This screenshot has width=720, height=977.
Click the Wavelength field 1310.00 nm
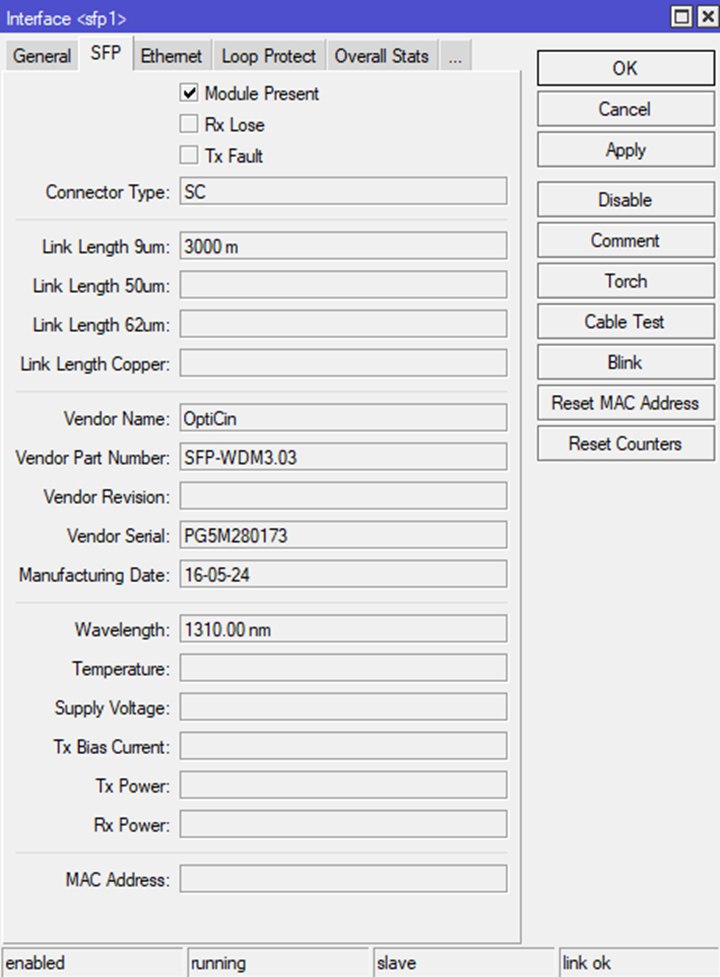pos(343,629)
